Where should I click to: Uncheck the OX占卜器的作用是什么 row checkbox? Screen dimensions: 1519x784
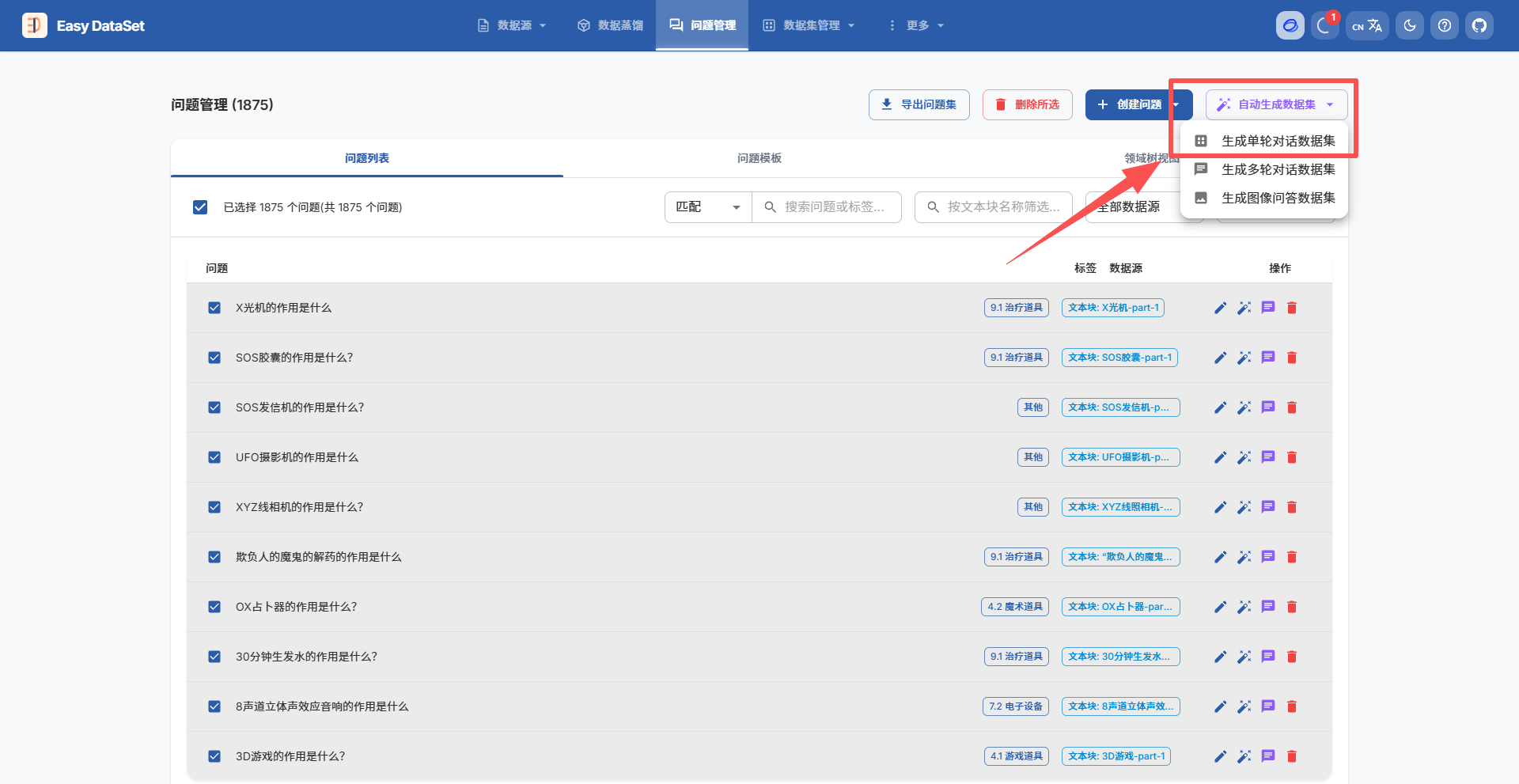coord(214,607)
